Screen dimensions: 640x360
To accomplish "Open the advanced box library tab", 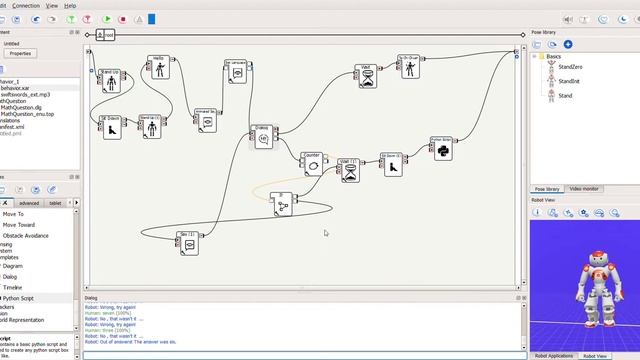I will pyautogui.click(x=29, y=203).
